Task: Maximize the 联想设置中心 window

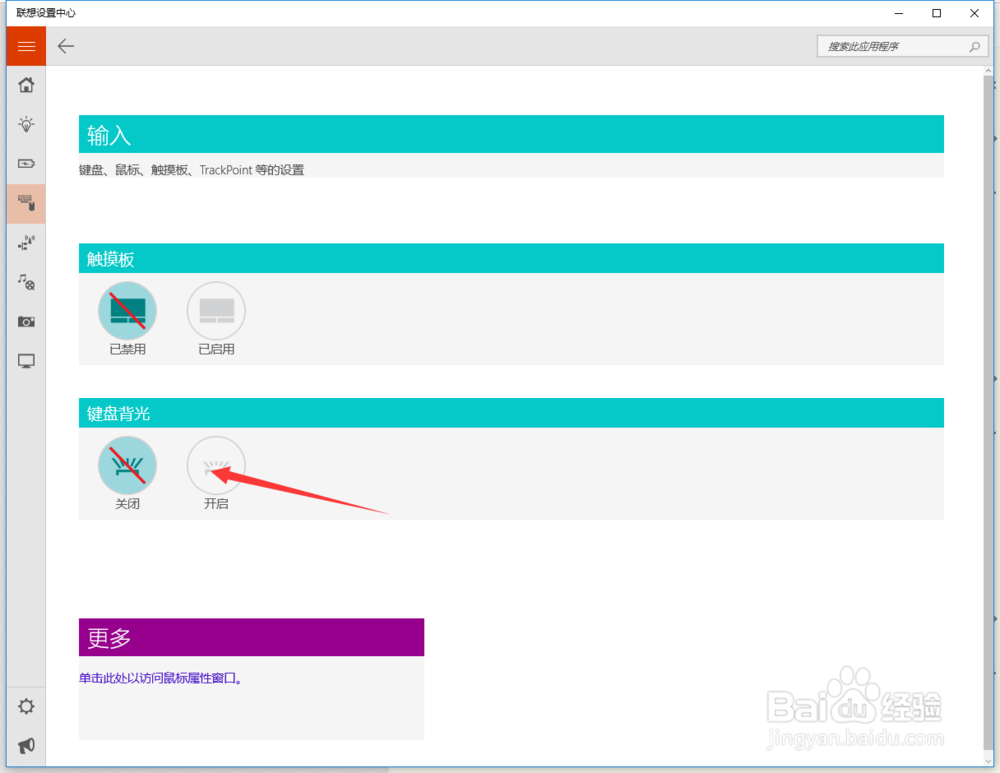Action: pos(936,13)
